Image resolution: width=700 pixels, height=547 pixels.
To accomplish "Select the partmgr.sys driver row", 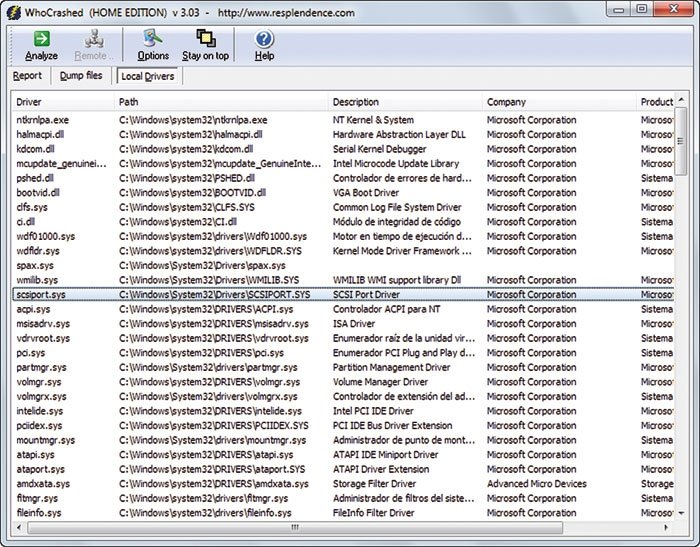I will (343, 367).
